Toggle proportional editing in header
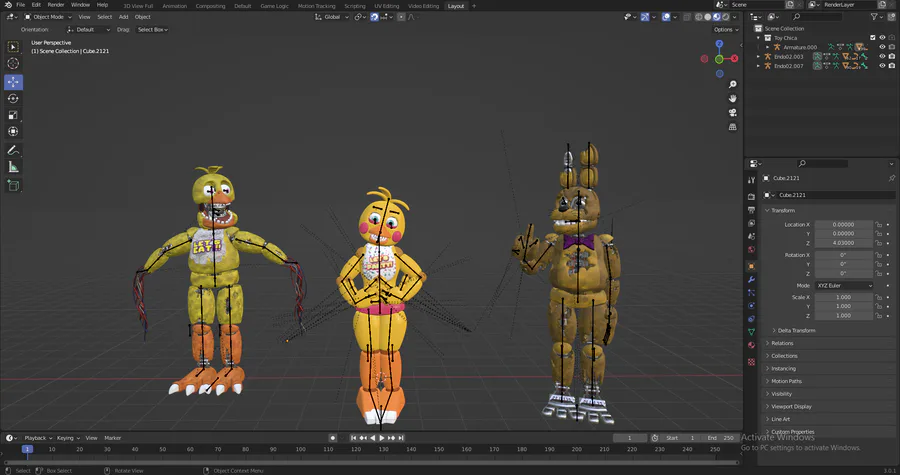Image resolution: width=900 pixels, height=475 pixels. pyautogui.click(x=401, y=17)
